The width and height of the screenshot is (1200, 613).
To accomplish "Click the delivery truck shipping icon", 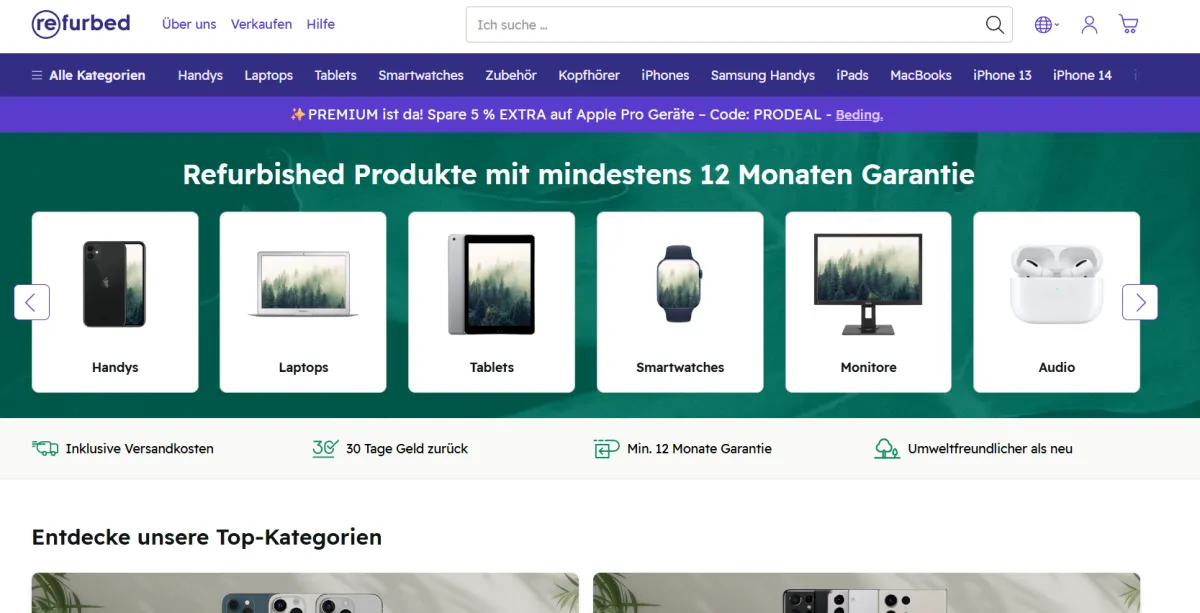I will (45, 449).
